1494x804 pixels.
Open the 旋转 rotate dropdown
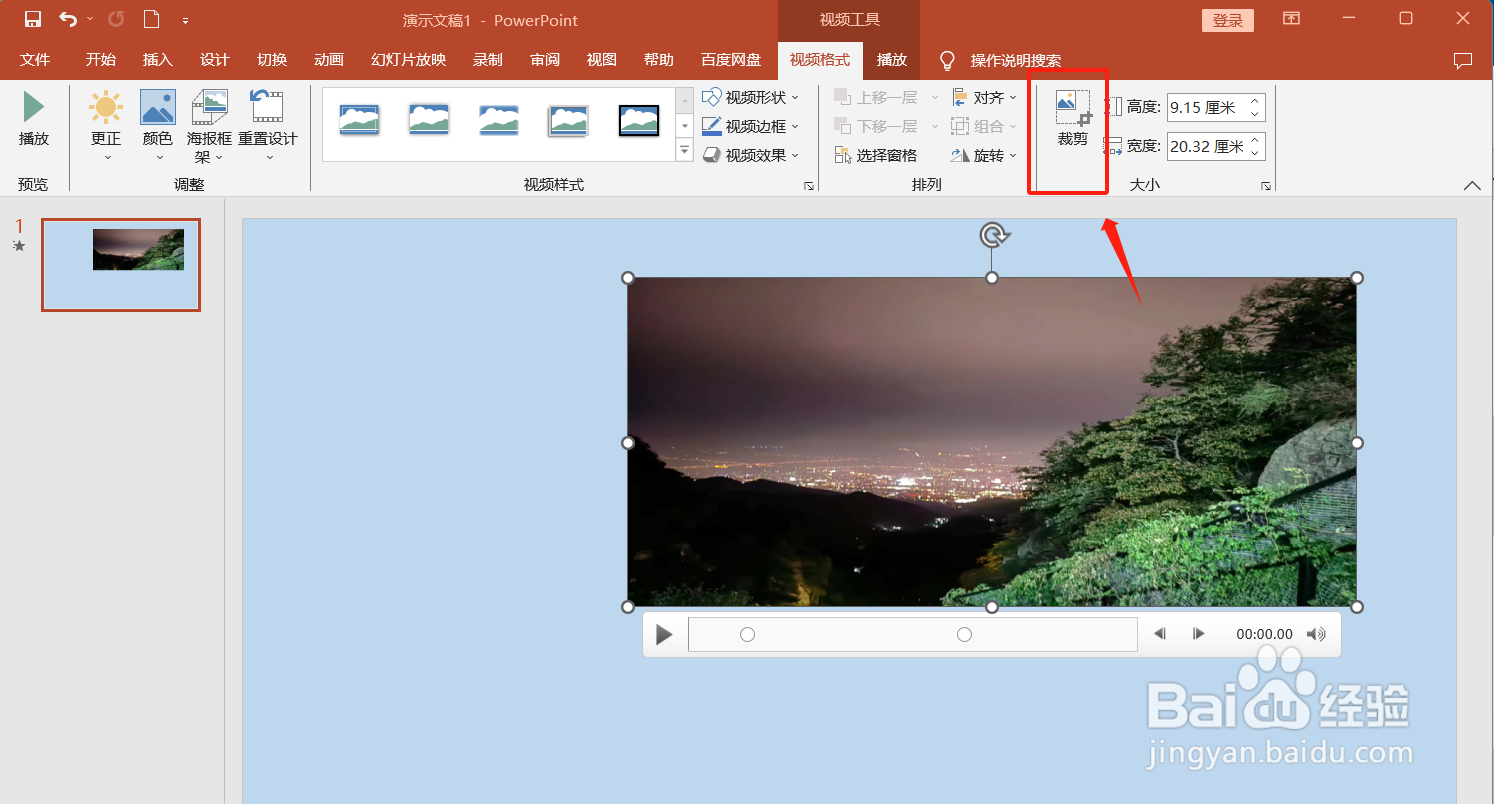coord(983,155)
